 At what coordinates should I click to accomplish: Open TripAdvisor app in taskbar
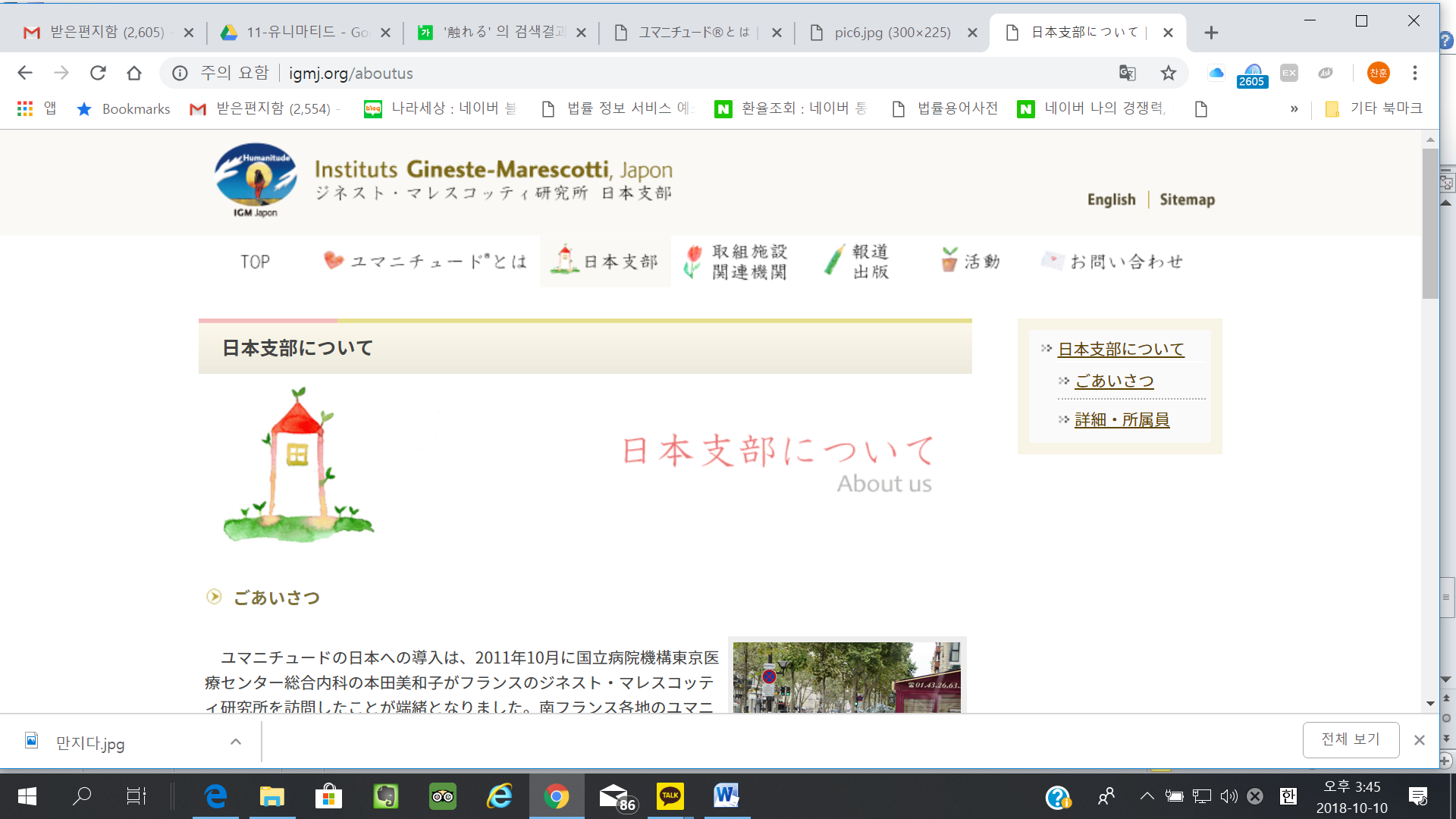pyautogui.click(x=443, y=796)
